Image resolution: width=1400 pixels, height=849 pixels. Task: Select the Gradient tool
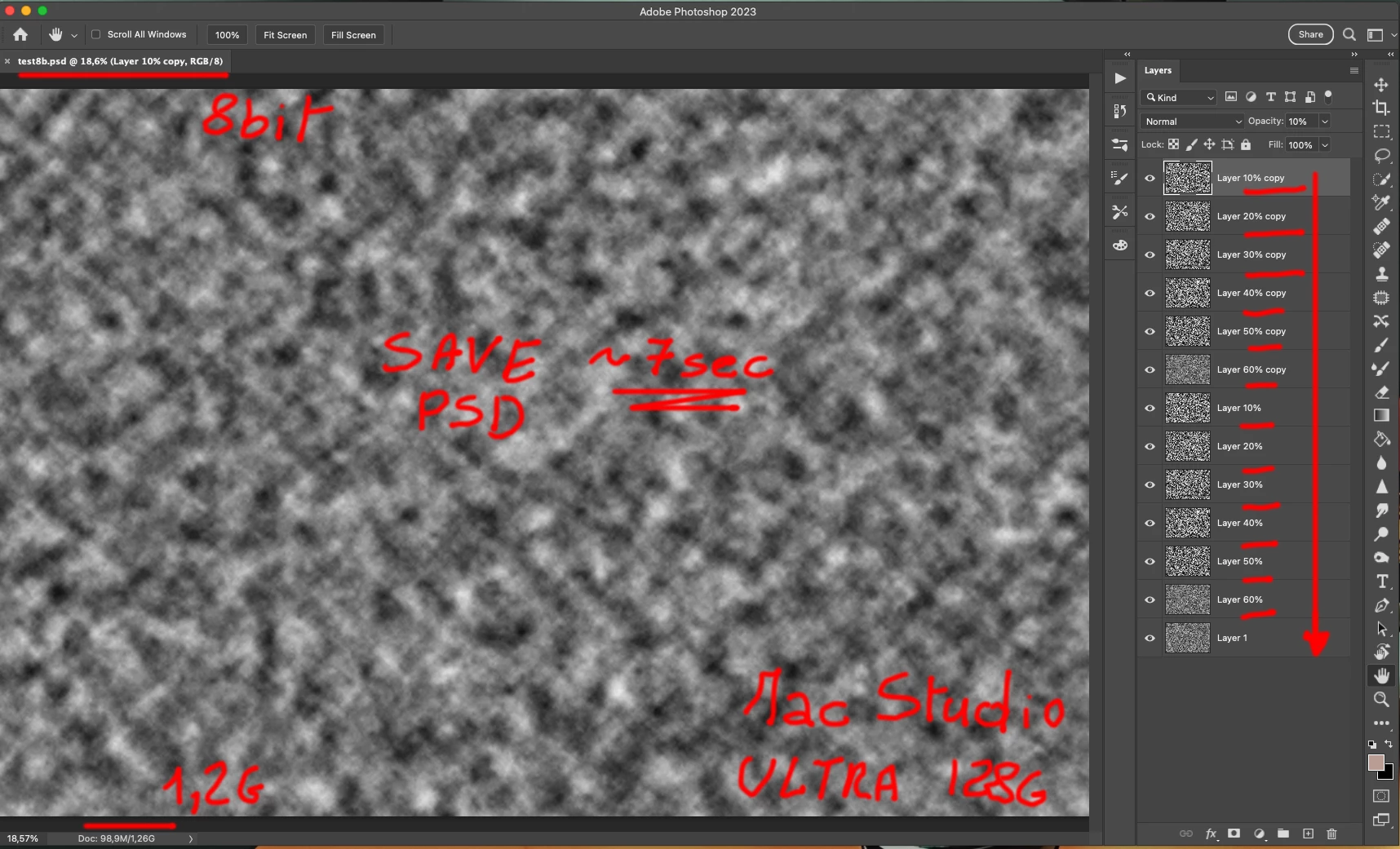click(x=1381, y=415)
